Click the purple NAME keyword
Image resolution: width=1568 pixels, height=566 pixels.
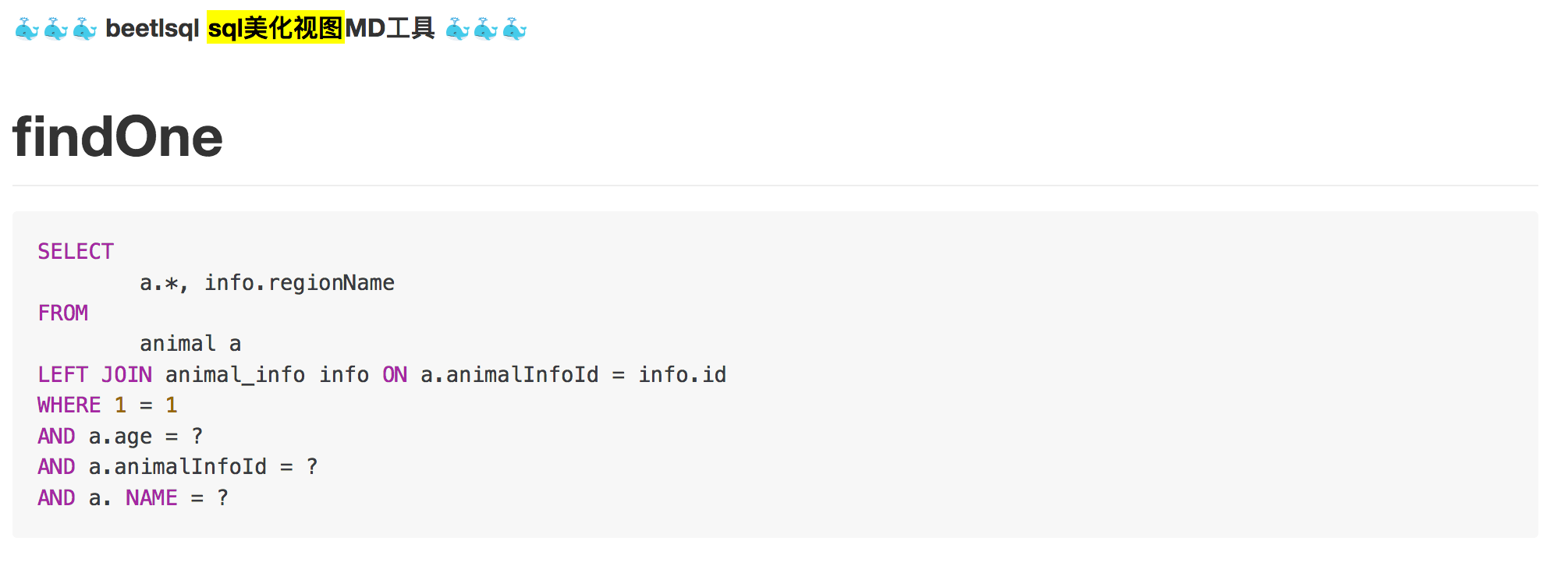point(152,497)
